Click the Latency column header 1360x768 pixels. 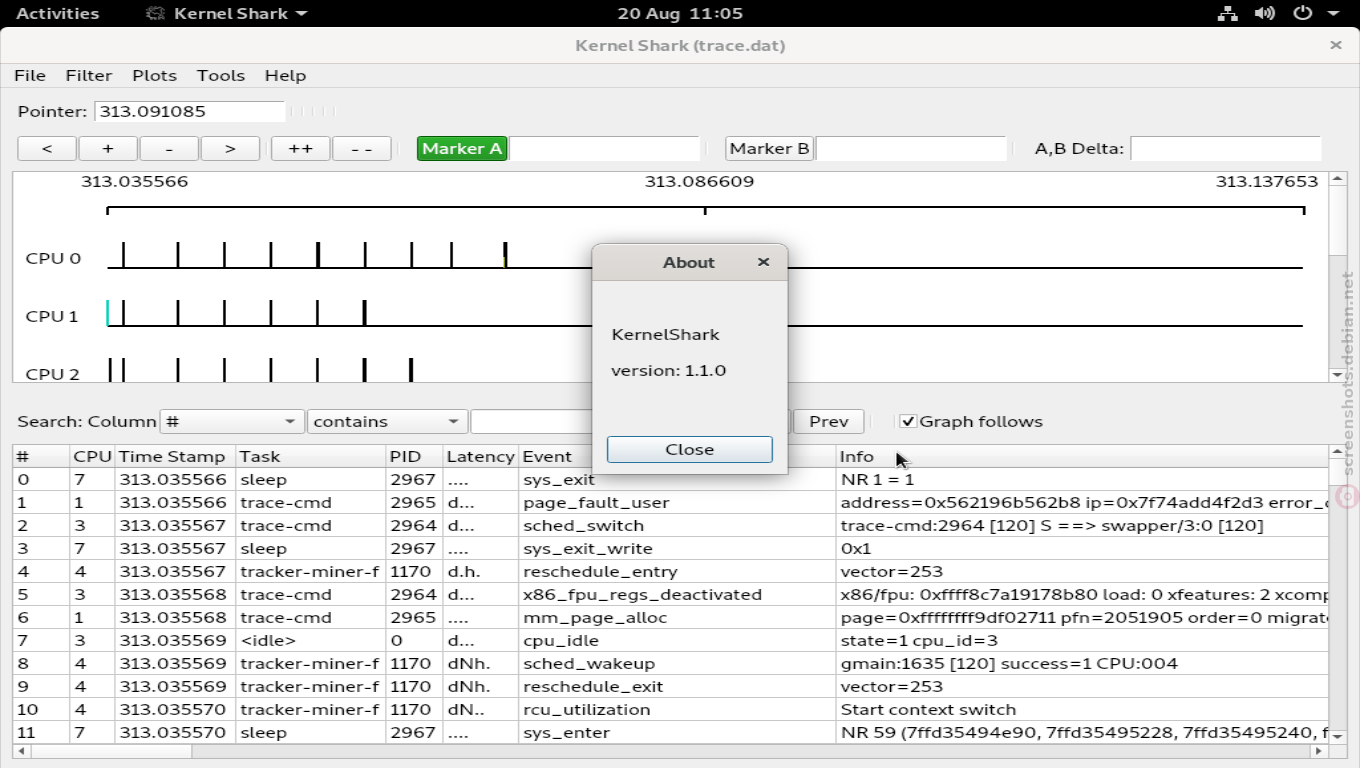coord(481,456)
